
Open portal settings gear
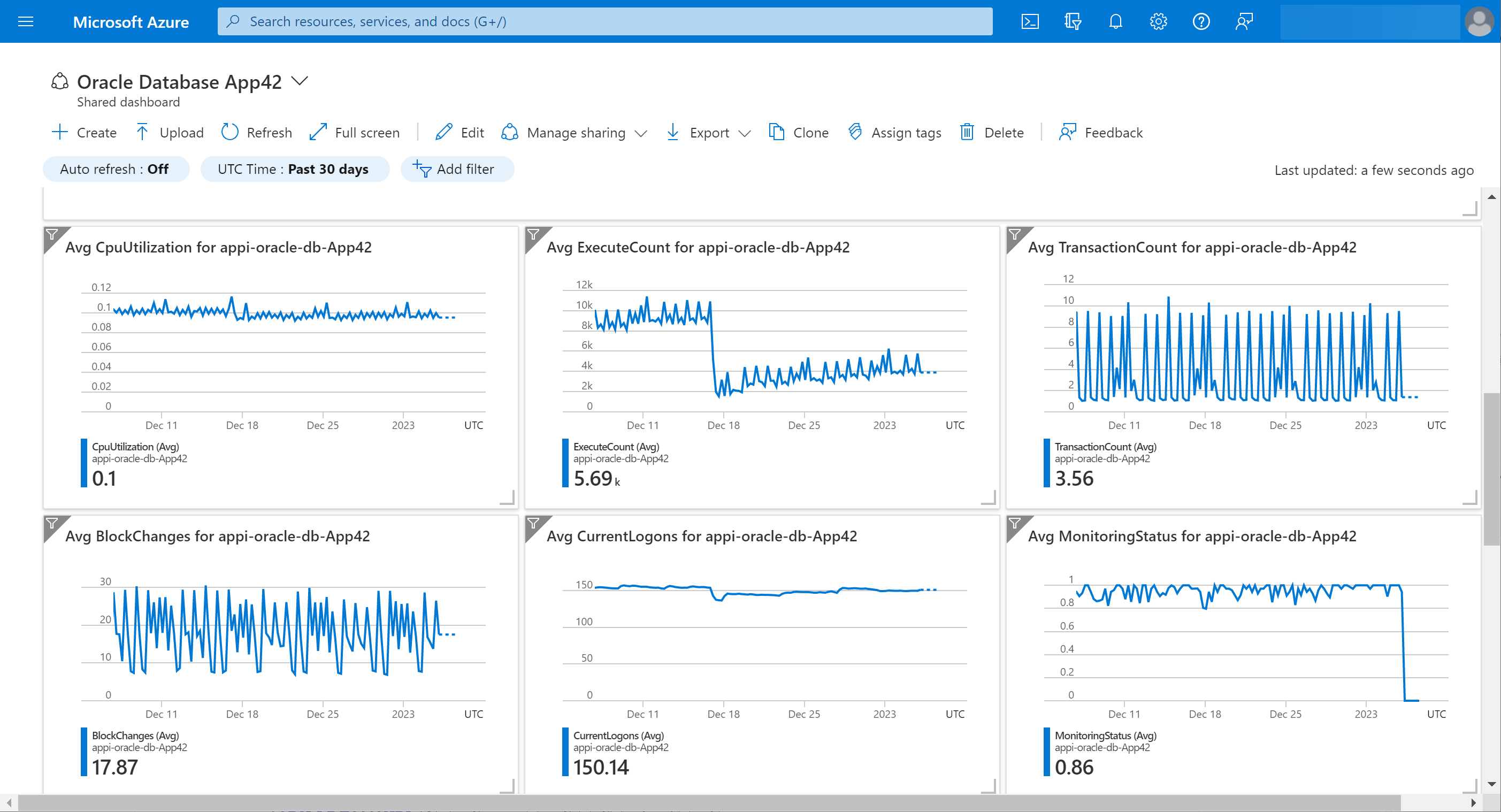click(x=1158, y=21)
